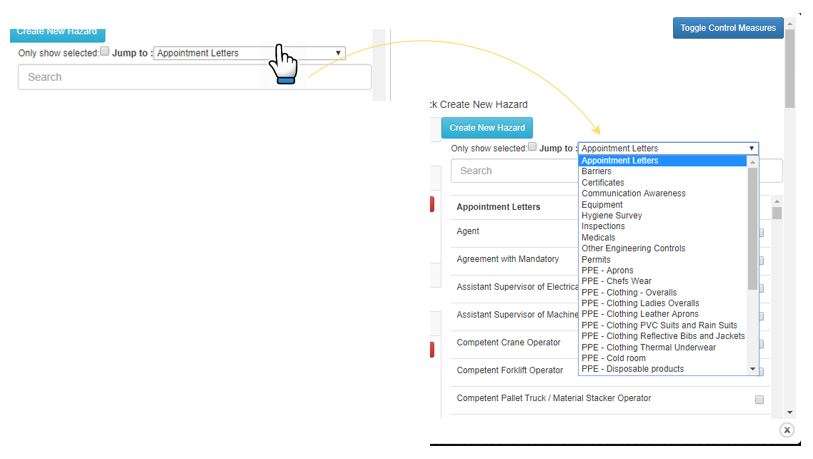Tick Only show selected checkbox in left inset

tap(105, 51)
